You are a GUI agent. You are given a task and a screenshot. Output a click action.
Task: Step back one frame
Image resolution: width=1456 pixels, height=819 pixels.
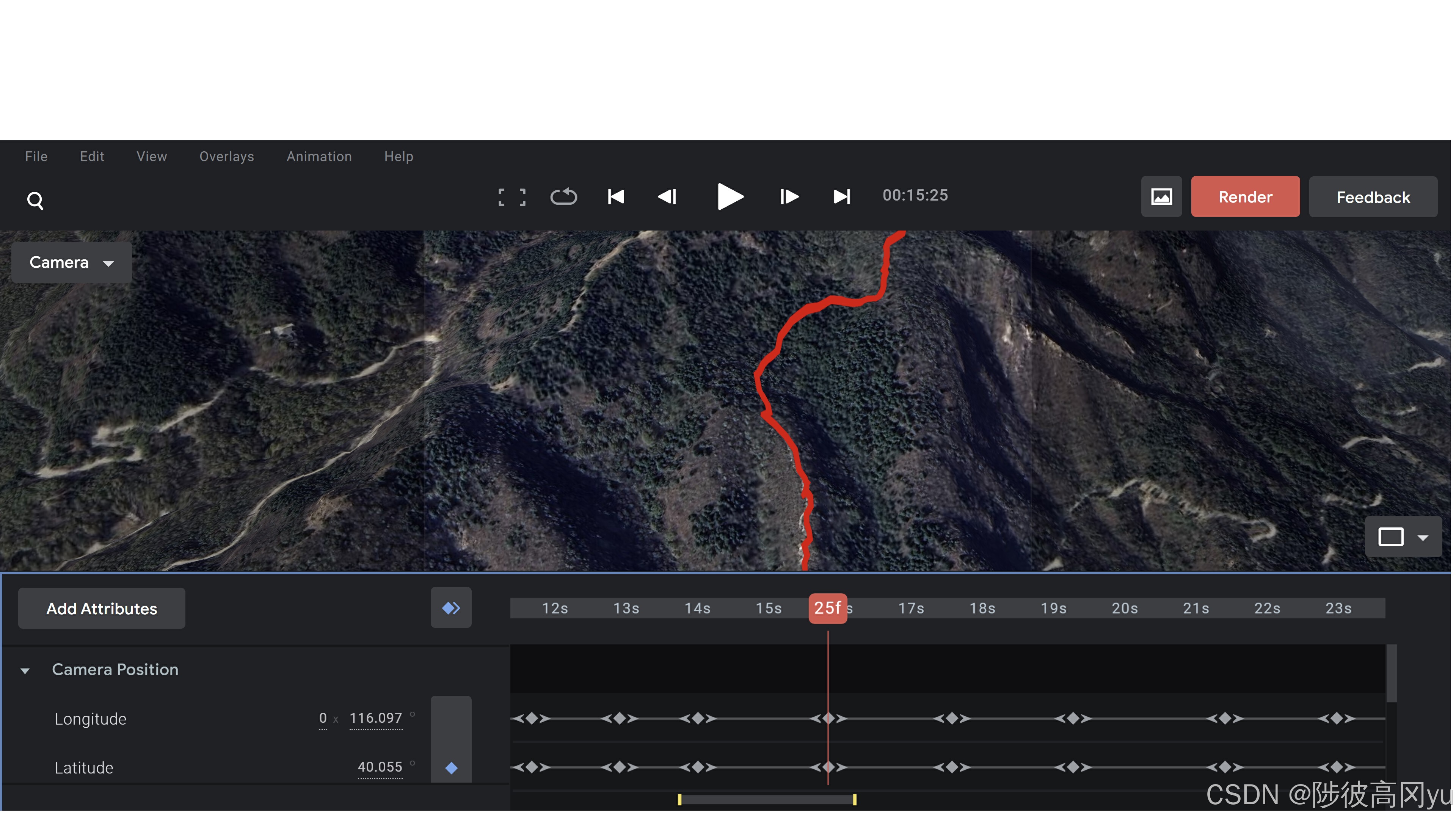tap(667, 197)
